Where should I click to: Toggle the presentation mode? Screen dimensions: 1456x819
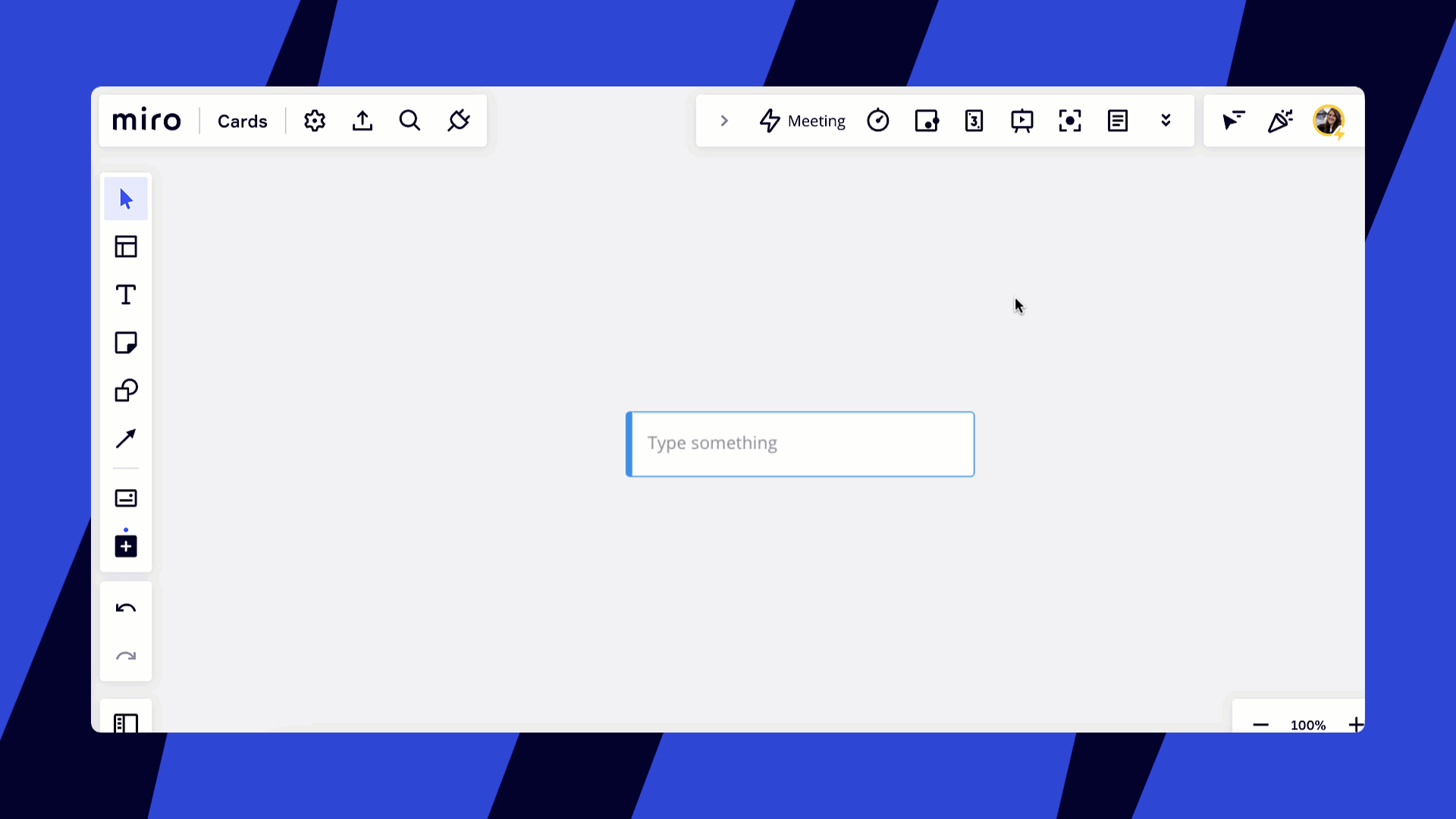point(1022,120)
